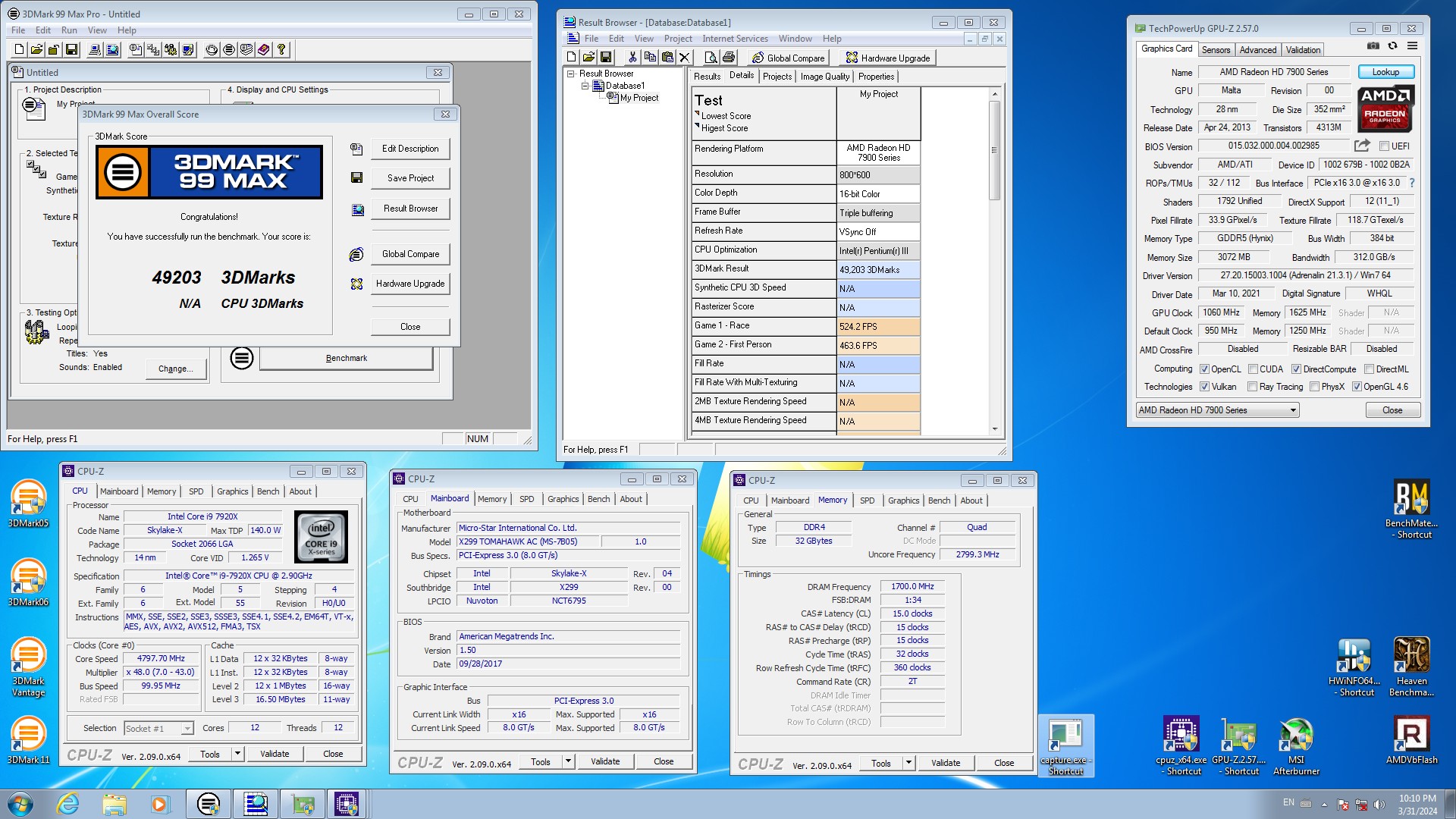Open the MSI Afterburner desktop shortcut
1456x819 pixels.
point(1296,747)
